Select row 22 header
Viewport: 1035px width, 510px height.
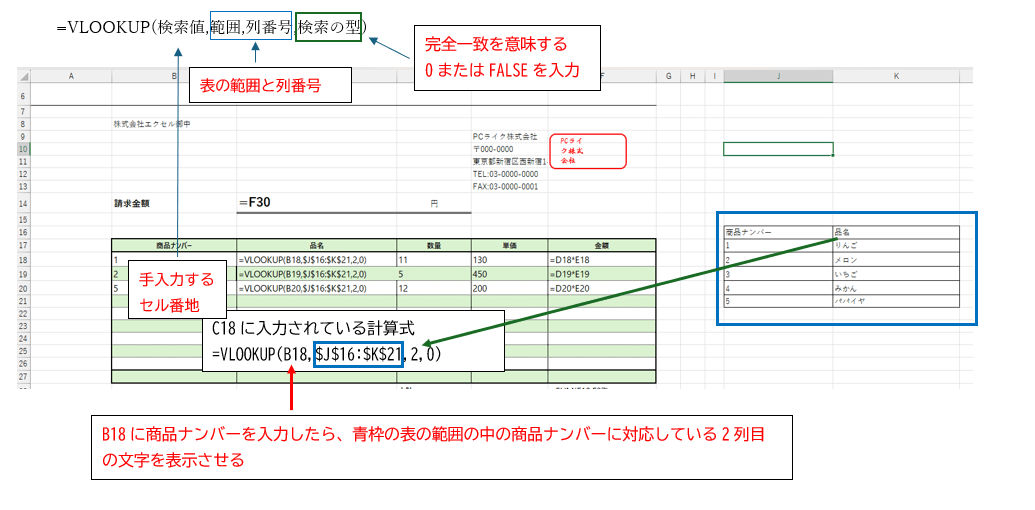click(x=24, y=313)
